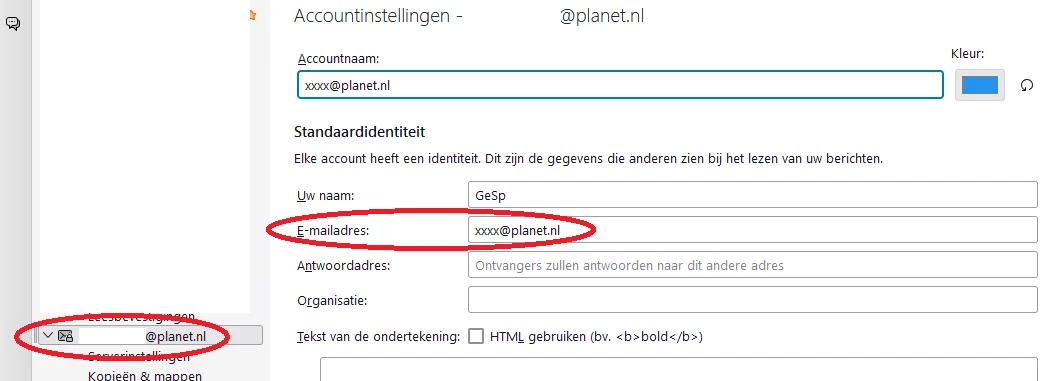Screen dimensions: 1058x381
Task: Click the empty Antwoordadres field
Action: (x=752, y=265)
